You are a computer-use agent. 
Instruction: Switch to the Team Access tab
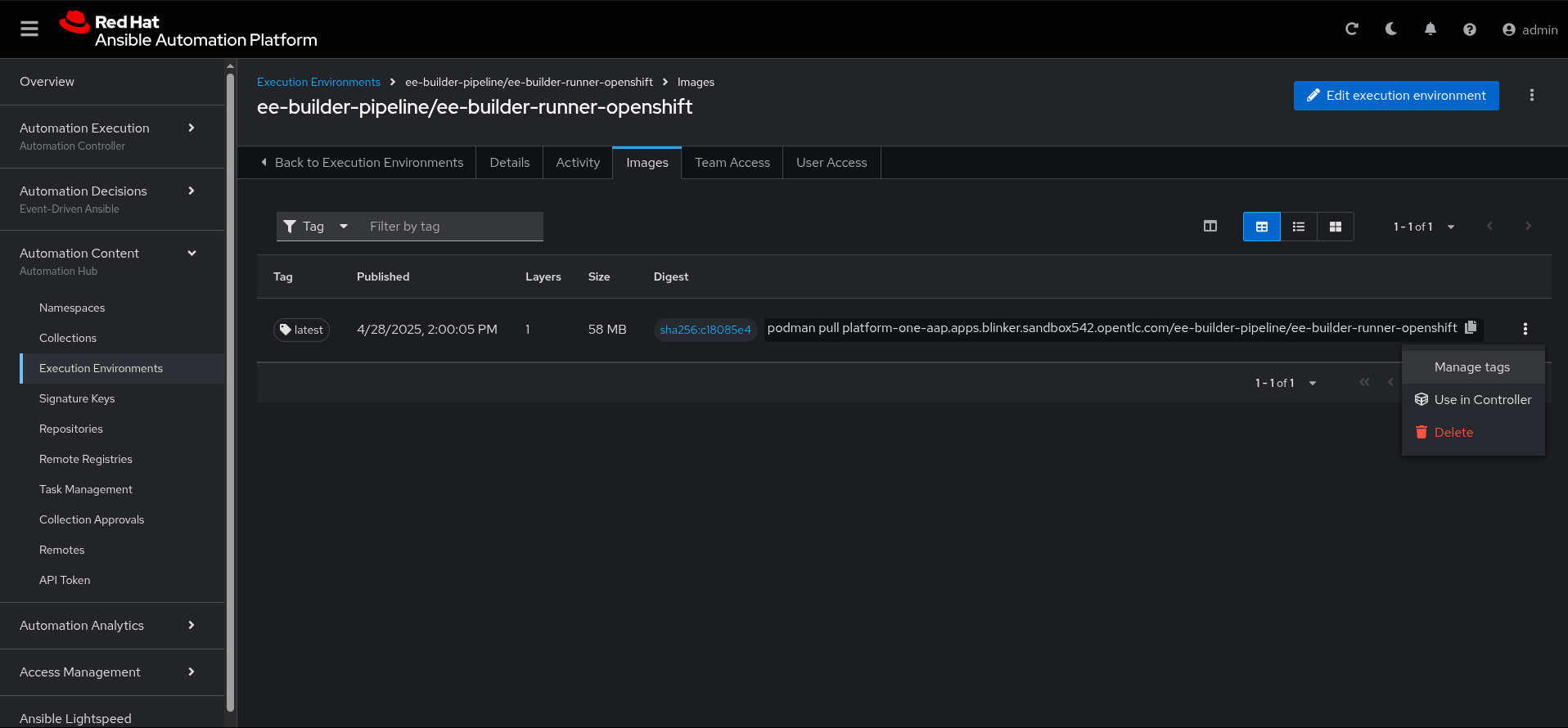732,163
